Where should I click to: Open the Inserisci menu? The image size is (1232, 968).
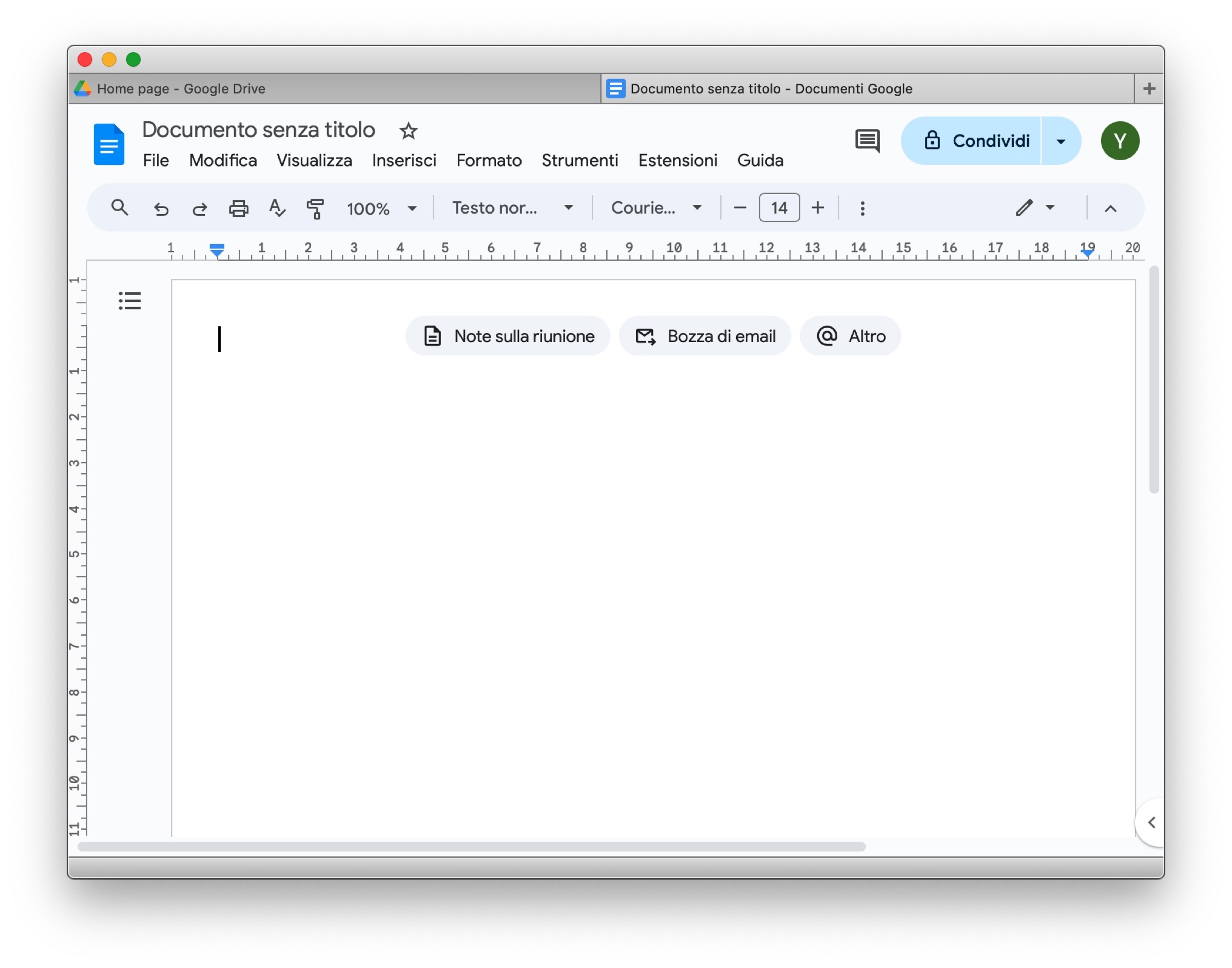[x=404, y=160]
